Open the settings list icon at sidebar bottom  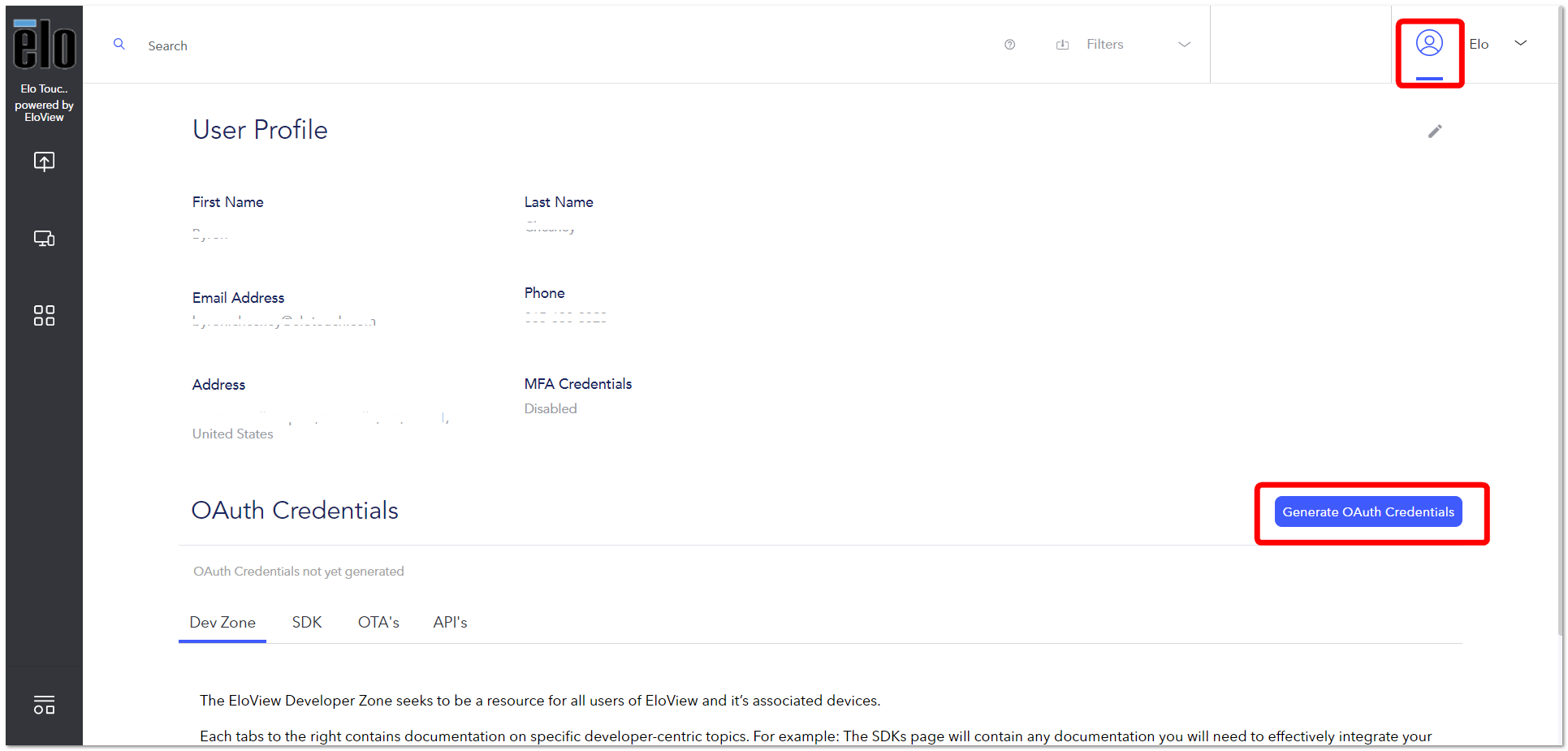[x=44, y=704]
